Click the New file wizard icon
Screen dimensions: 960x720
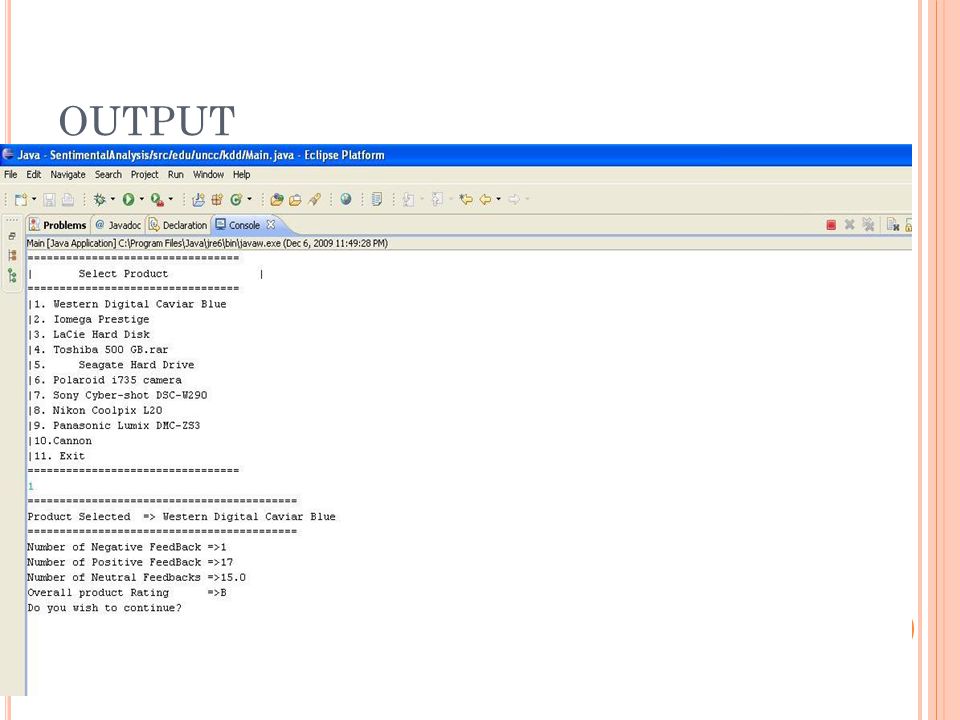pos(21,200)
